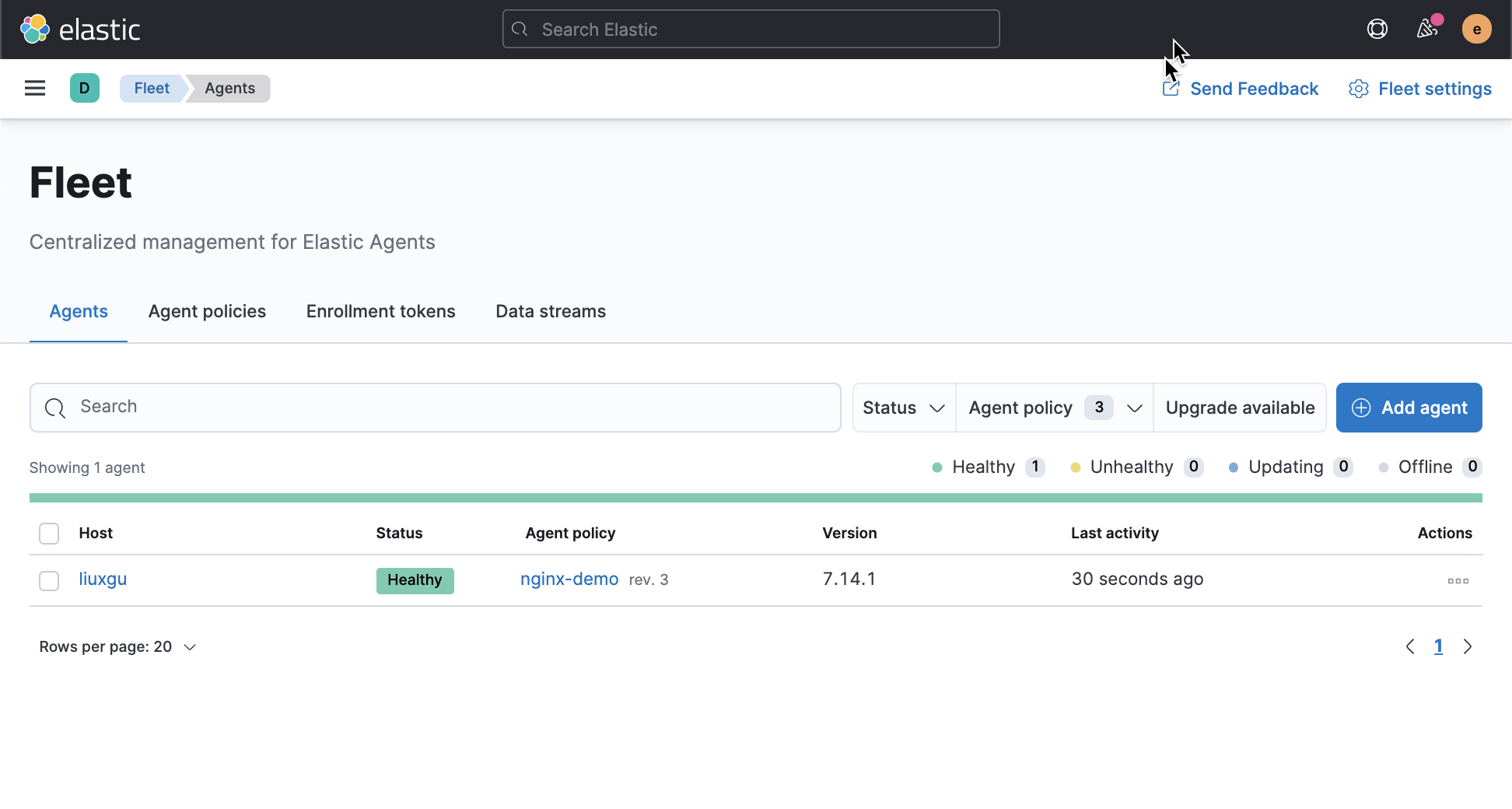Image resolution: width=1512 pixels, height=809 pixels.
Task: Expand the Agent policy filter dropdown
Action: pos(1055,408)
